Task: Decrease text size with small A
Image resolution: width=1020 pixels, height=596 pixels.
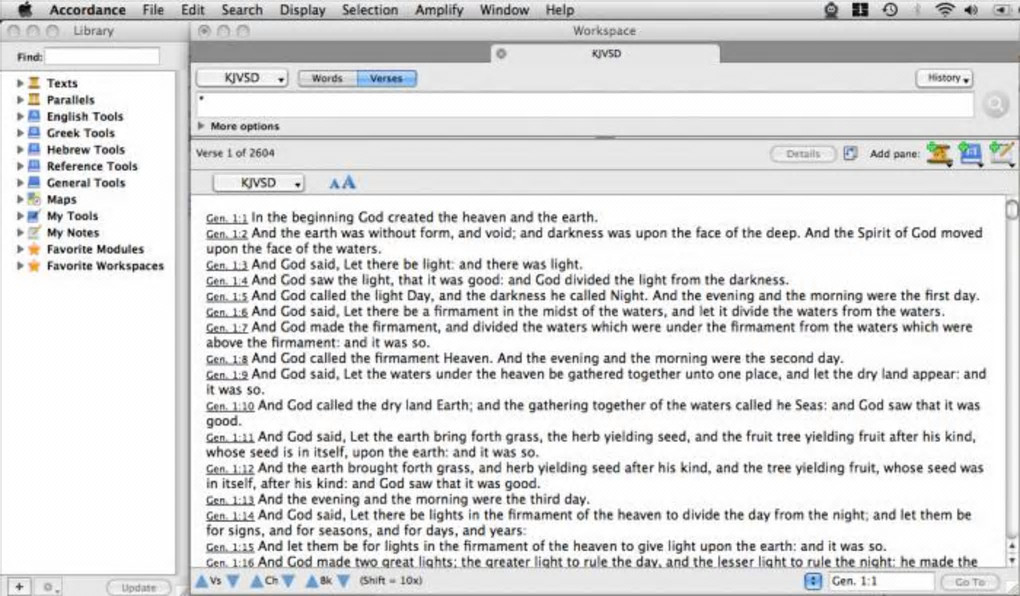Action: 334,183
